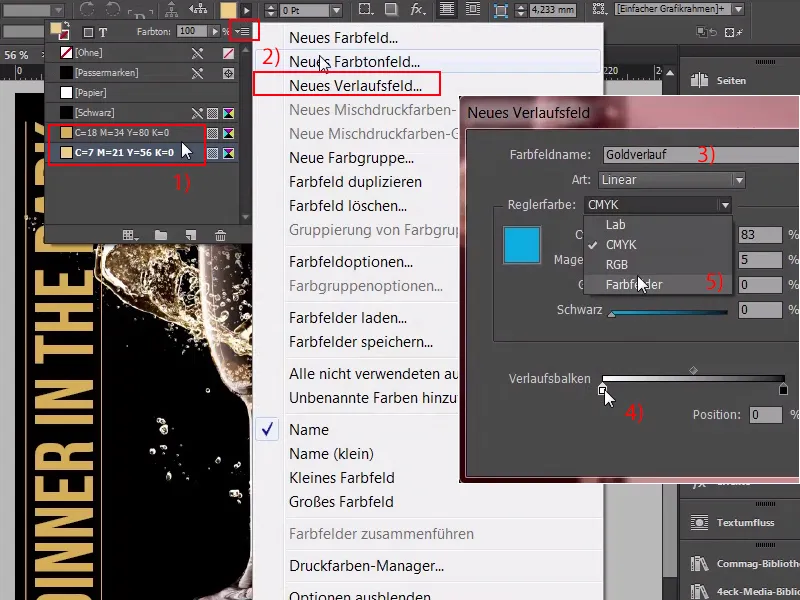Click the clear overrides icon
800x600 pixels.
pos(707,32)
